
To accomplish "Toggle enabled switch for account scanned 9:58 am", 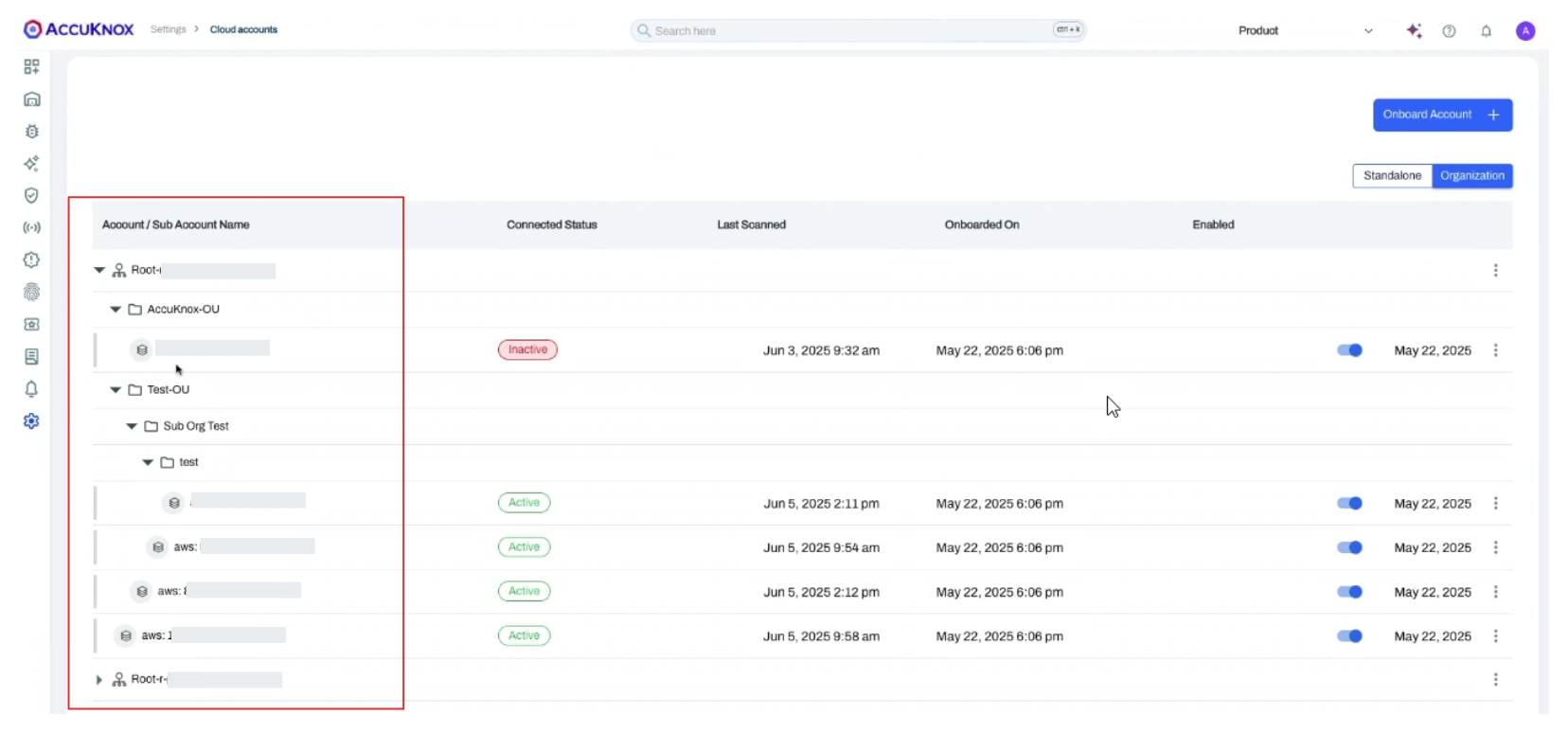I will coord(1349,635).
